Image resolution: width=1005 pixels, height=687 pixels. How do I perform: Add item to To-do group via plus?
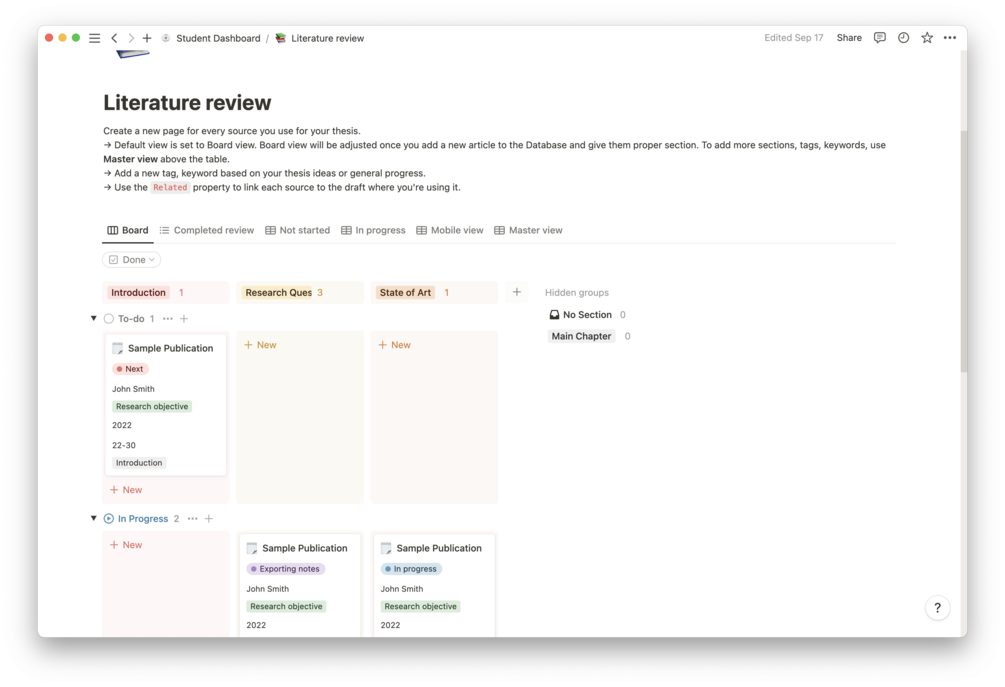coord(184,319)
